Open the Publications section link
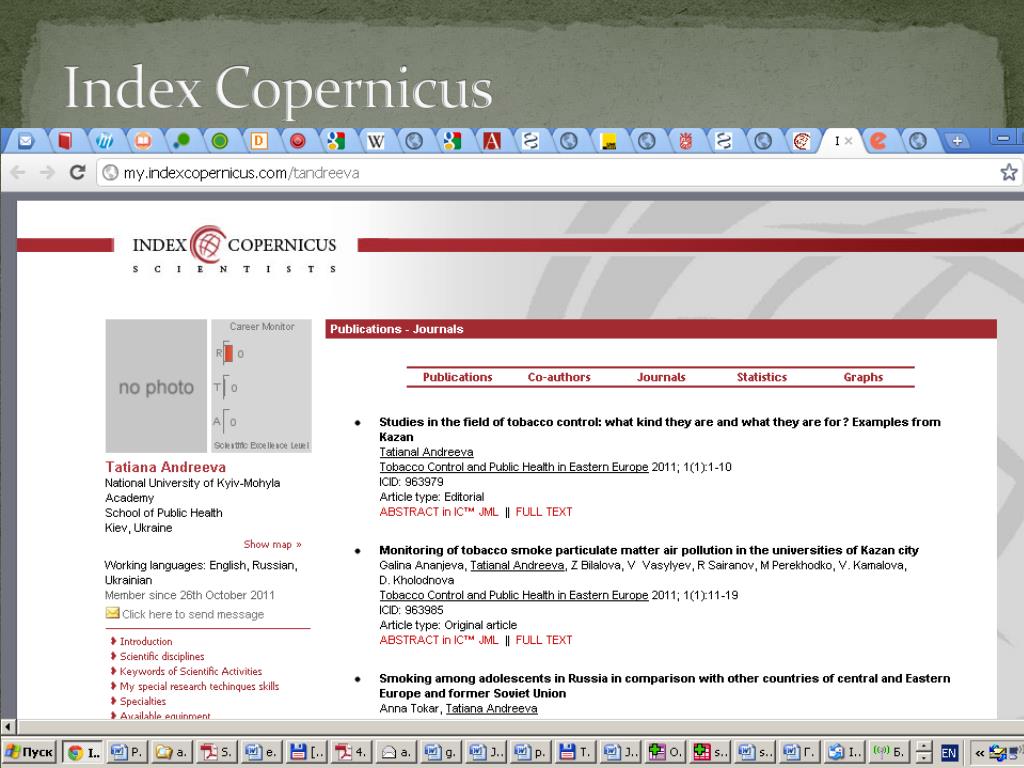 tap(457, 377)
